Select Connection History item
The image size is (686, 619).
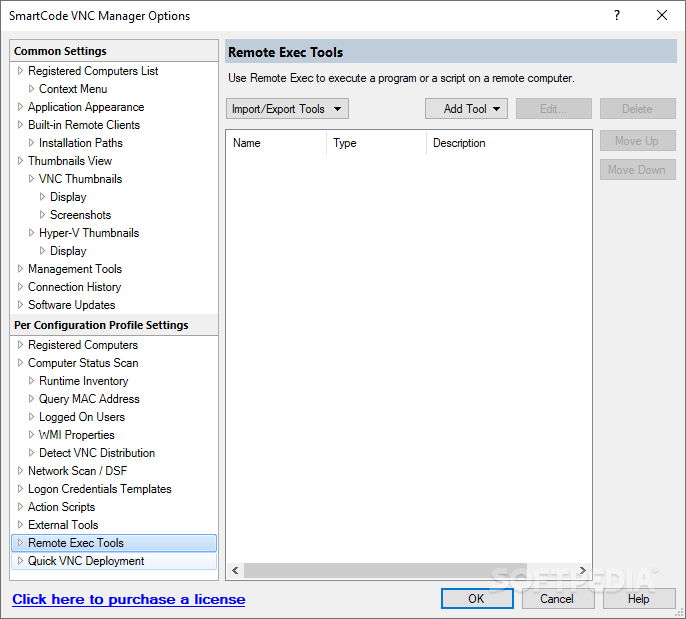[x=74, y=287]
